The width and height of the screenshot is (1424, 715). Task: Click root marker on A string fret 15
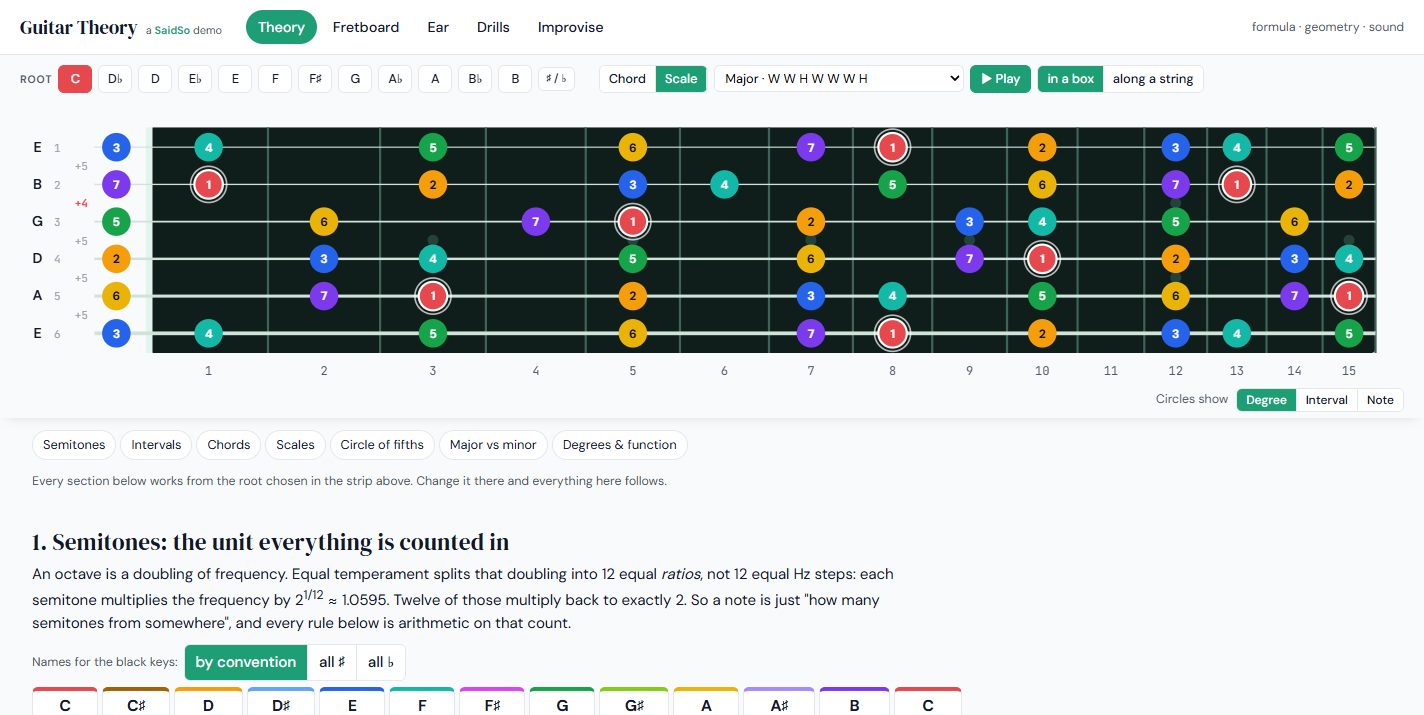pyautogui.click(x=1349, y=296)
